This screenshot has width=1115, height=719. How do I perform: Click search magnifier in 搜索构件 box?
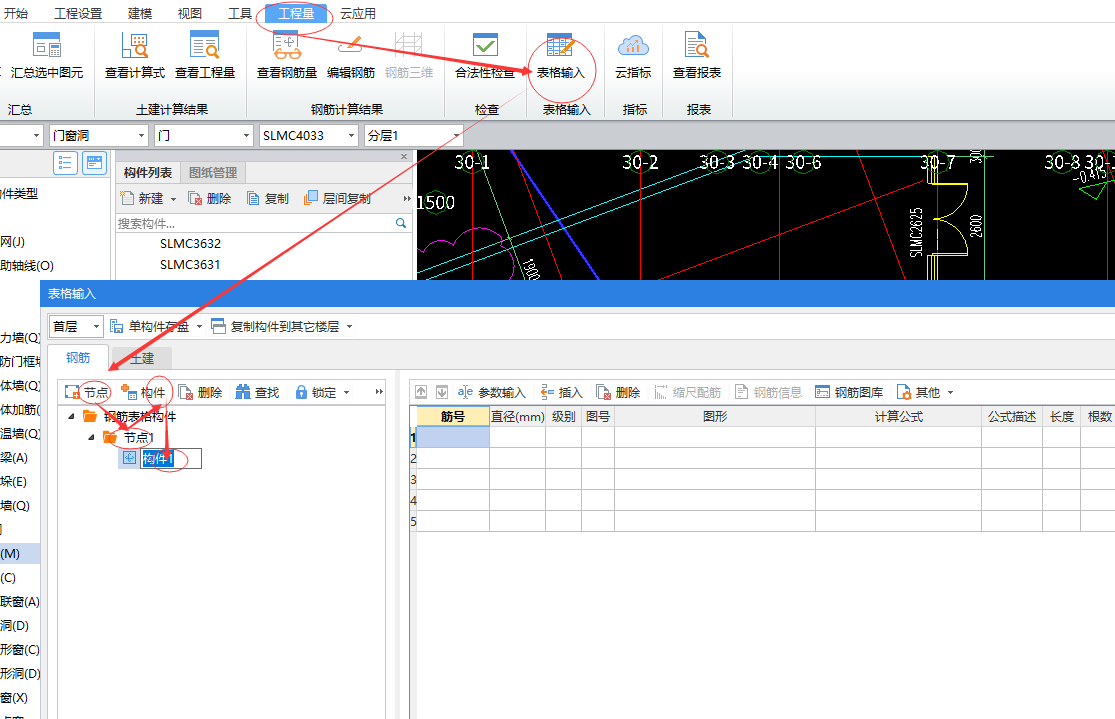coord(401,223)
